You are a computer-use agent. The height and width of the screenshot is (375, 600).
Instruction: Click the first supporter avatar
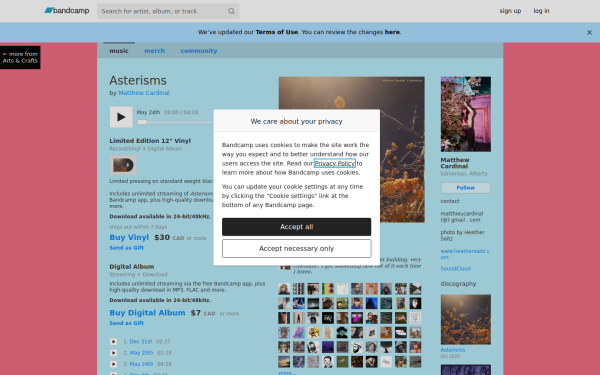[x=284, y=289]
